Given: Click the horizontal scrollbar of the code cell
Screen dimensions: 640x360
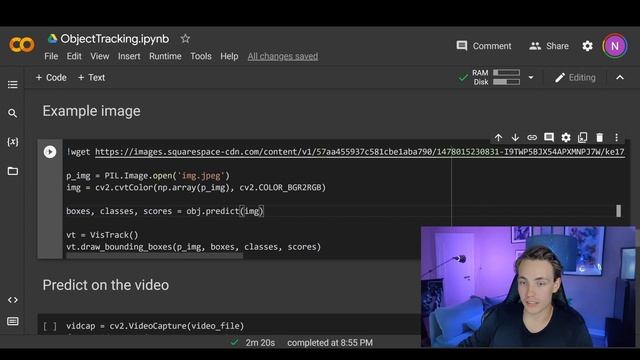Looking at the screenshot, I should pyautogui.click(x=154, y=255).
